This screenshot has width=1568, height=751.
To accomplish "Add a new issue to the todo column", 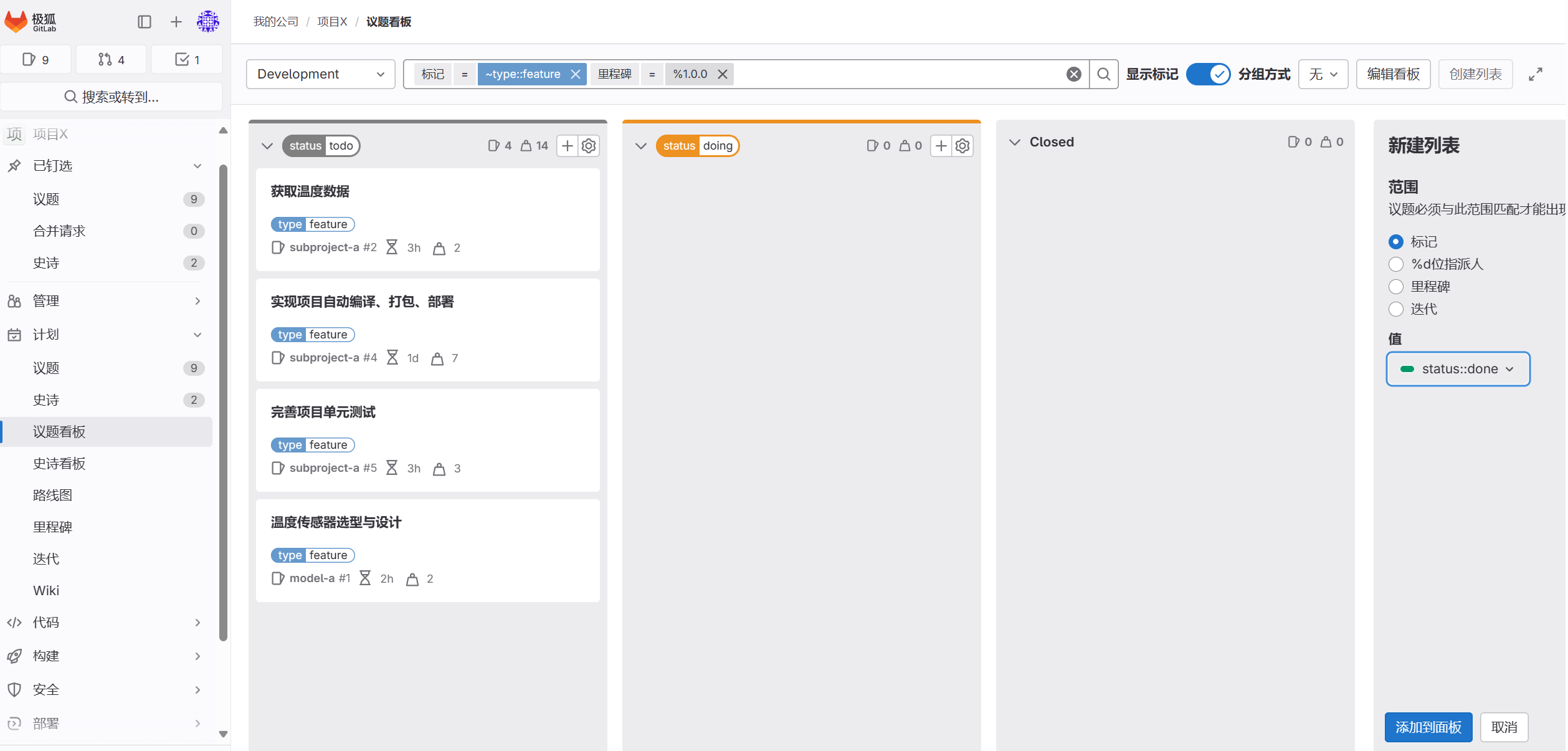I will pos(566,145).
